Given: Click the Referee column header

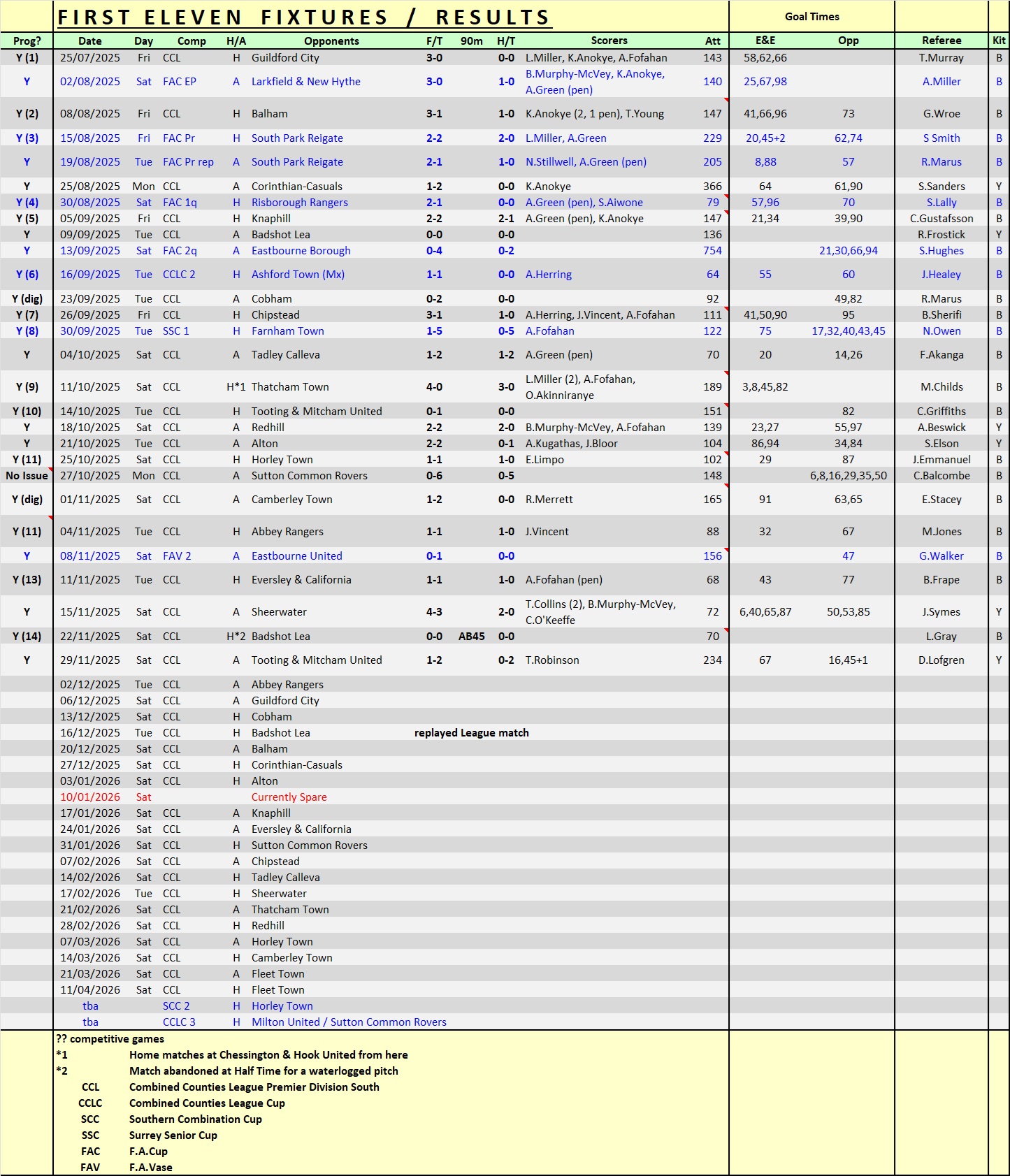Looking at the screenshot, I should click(x=941, y=41).
